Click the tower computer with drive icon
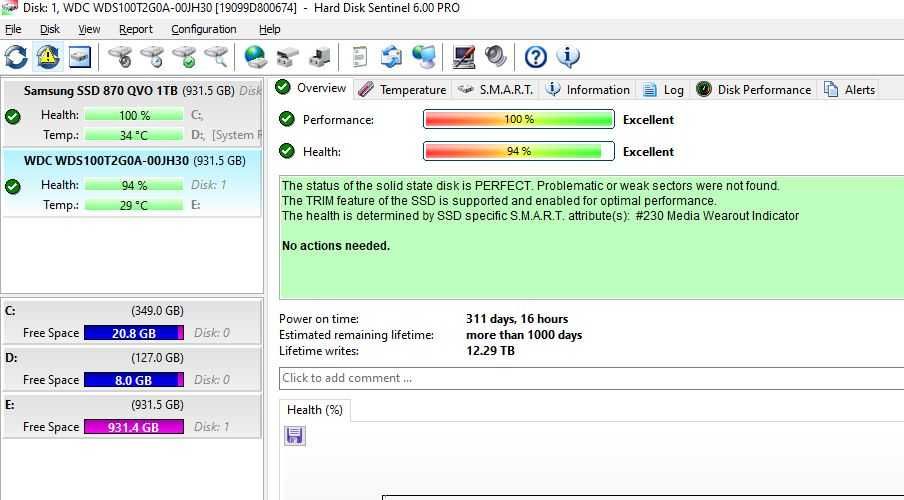Screen dimensions: 904x500 point(319,57)
